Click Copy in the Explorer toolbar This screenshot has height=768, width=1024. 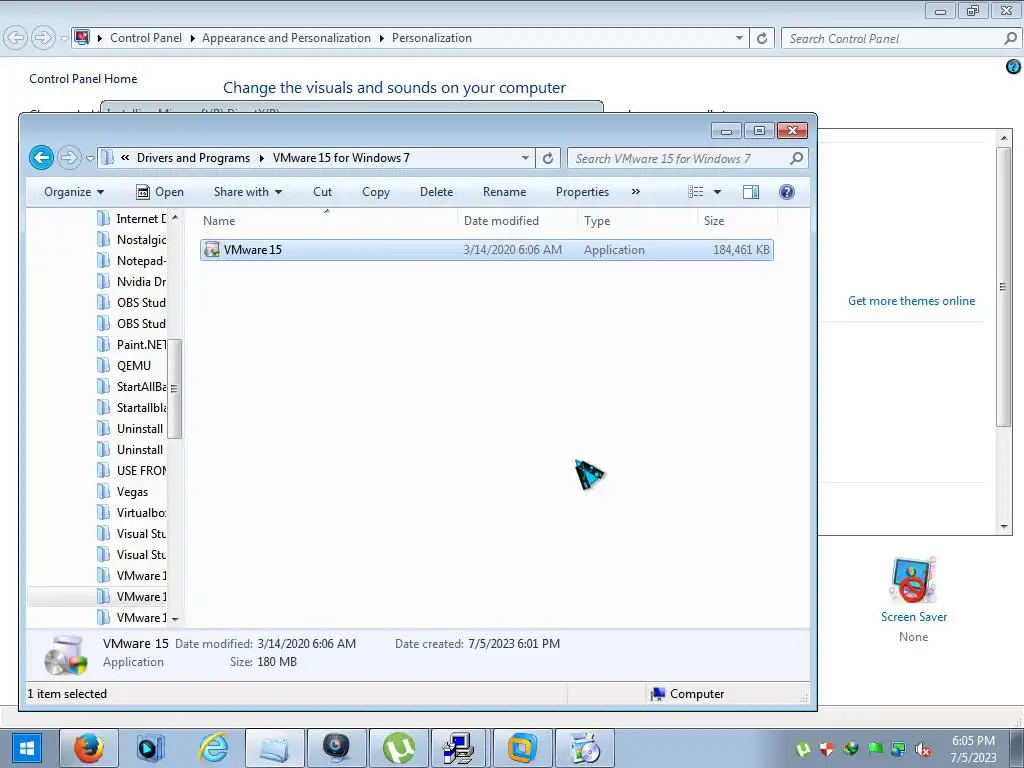coord(376,192)
